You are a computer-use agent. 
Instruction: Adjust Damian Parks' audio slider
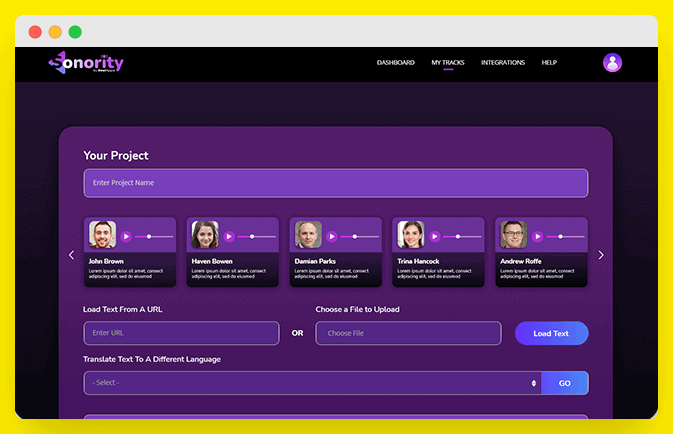tap(359, 237)
